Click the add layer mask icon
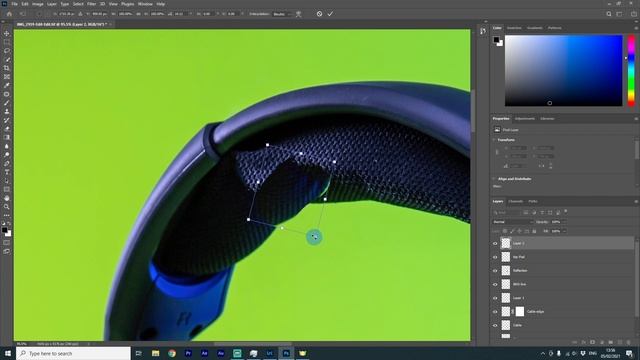 (x=593, y=342)
